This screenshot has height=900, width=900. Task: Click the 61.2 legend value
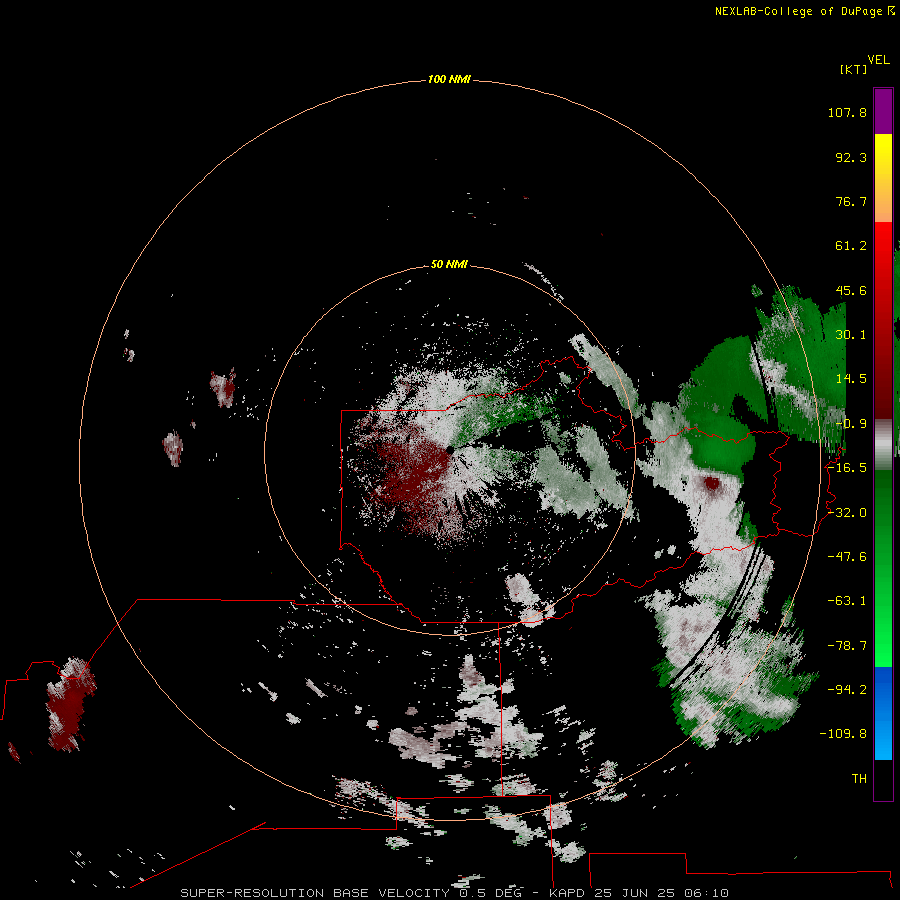click(851, 246)
